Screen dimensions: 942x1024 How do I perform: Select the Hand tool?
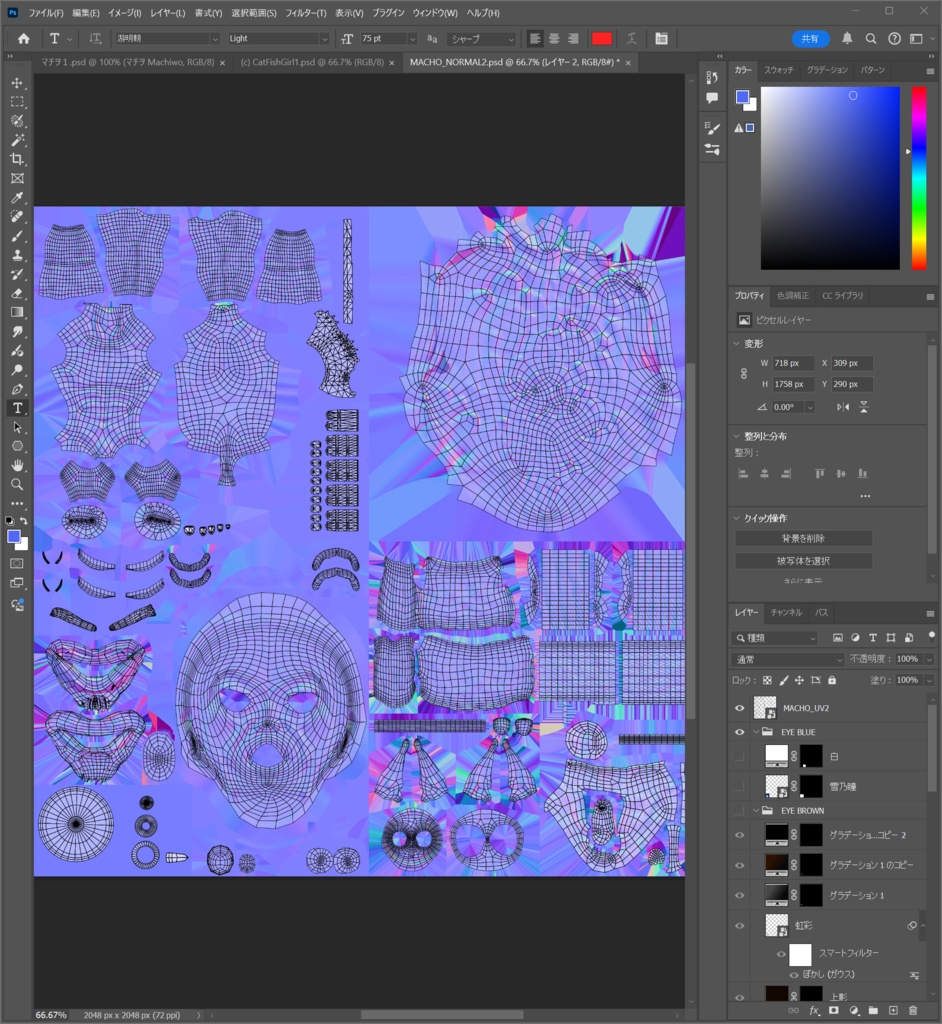click(x=17, y=466)
